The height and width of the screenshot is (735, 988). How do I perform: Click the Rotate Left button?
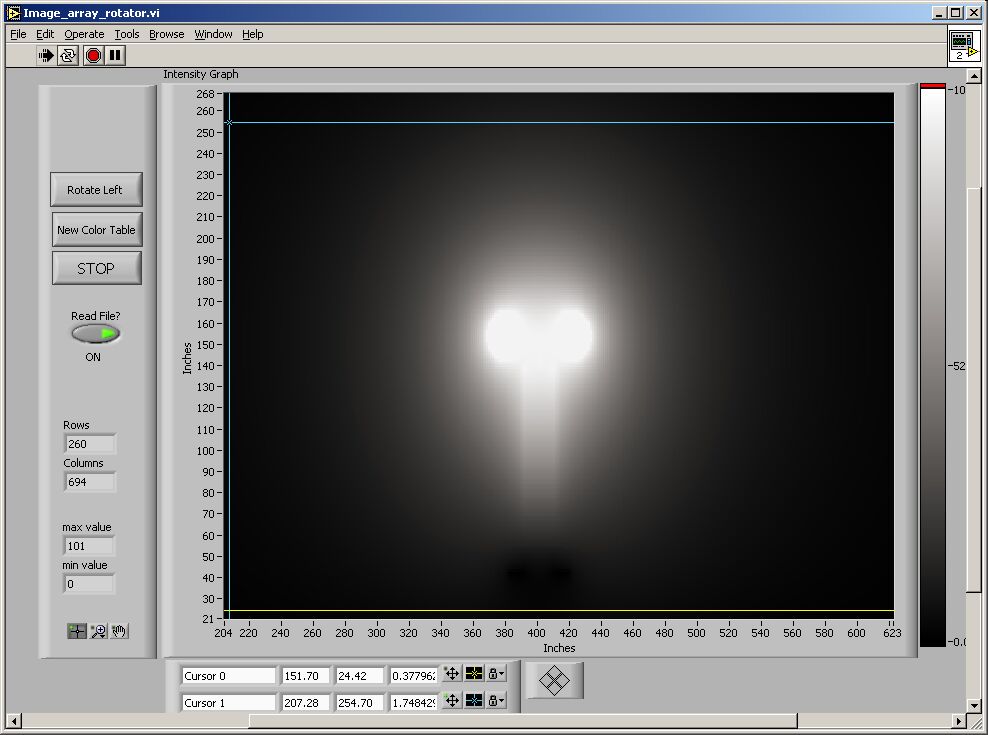(x=96, y=190)
